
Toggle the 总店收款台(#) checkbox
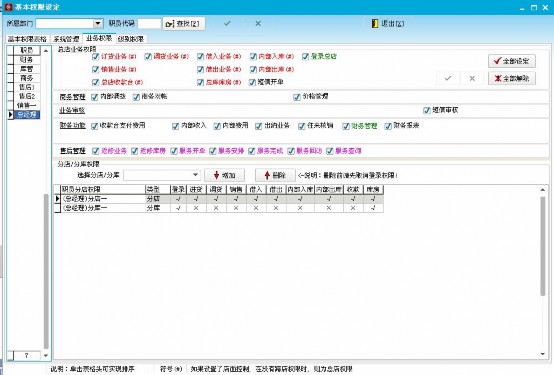coord(95,82)
